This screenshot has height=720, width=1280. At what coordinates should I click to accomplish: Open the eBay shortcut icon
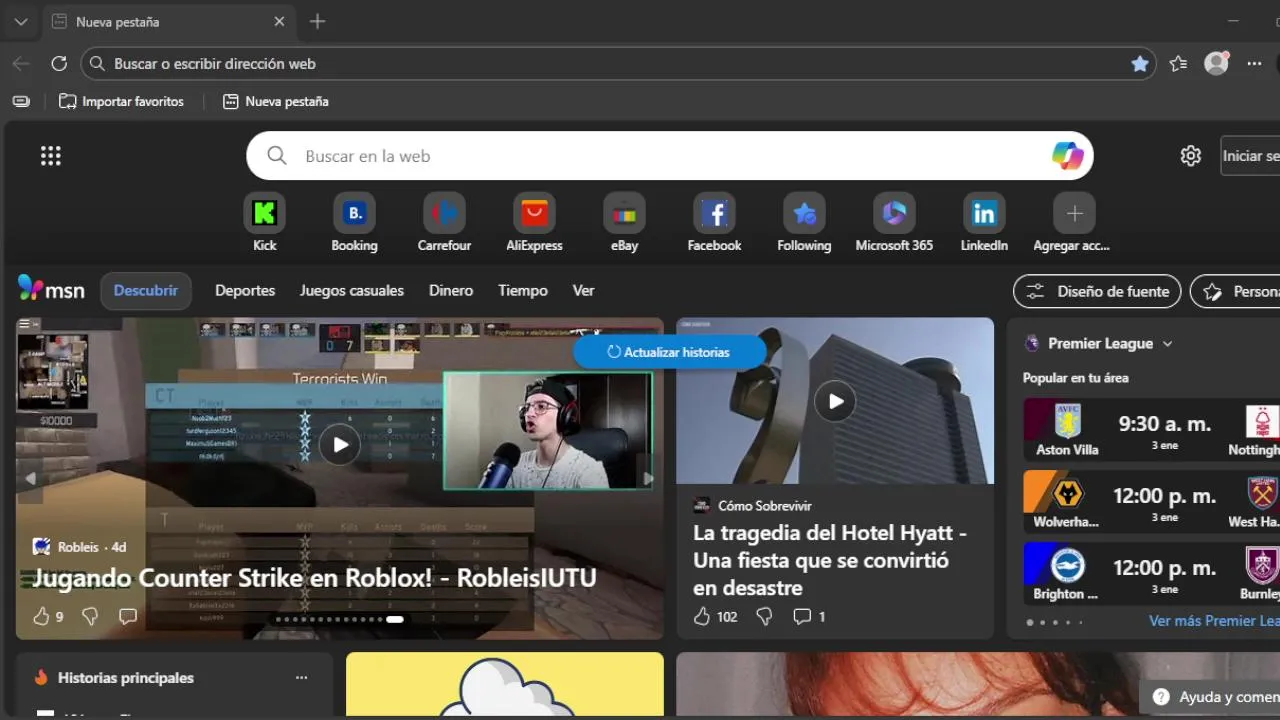click(x=624, y=213)
